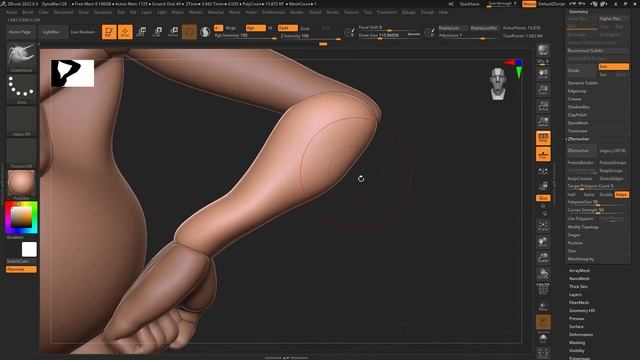Click the AAHalf icon
This screenshot has height=360, width=640.
click(x=543, y=121)
